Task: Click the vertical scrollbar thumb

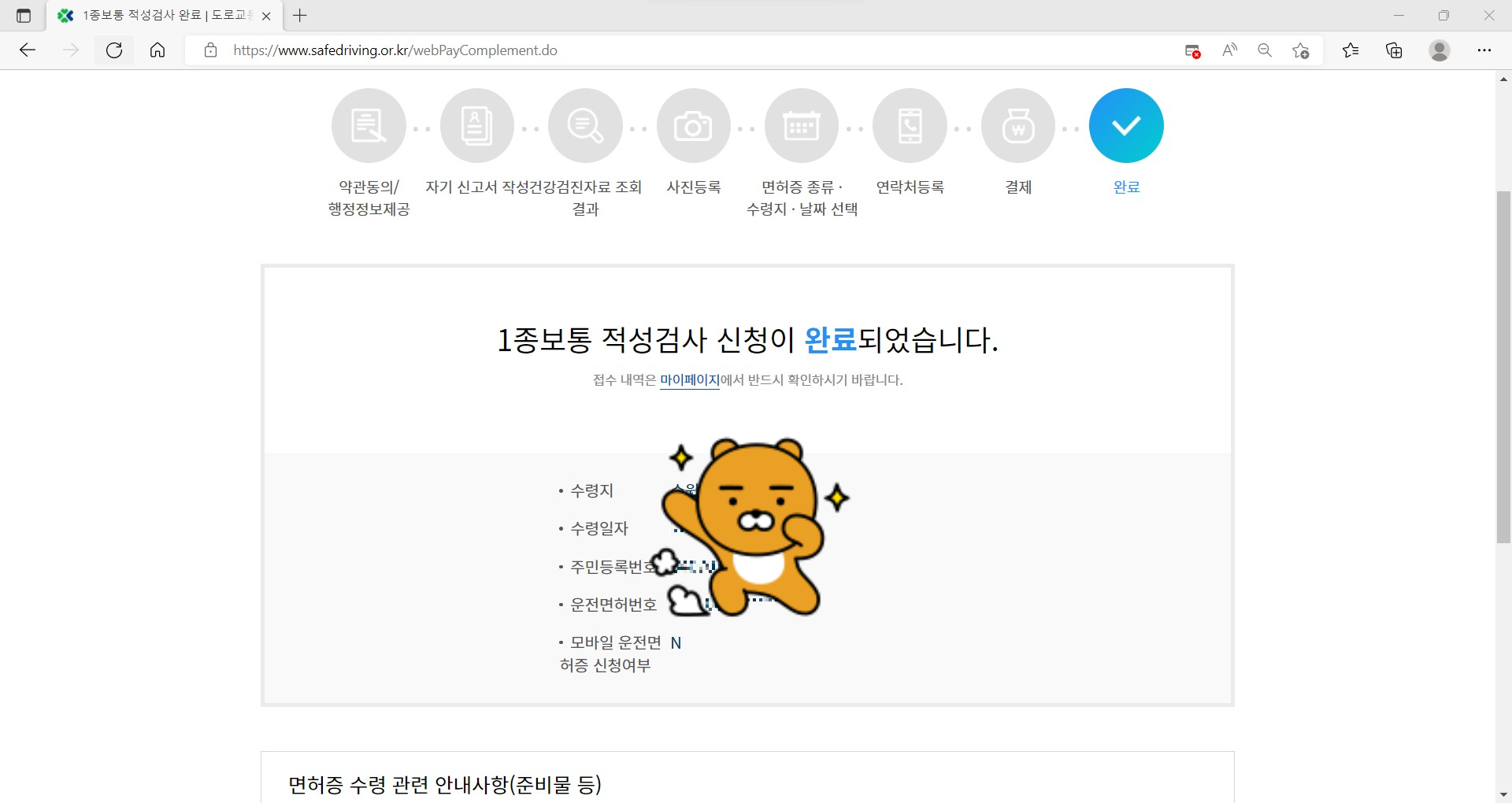Action: pos(1503,367)
